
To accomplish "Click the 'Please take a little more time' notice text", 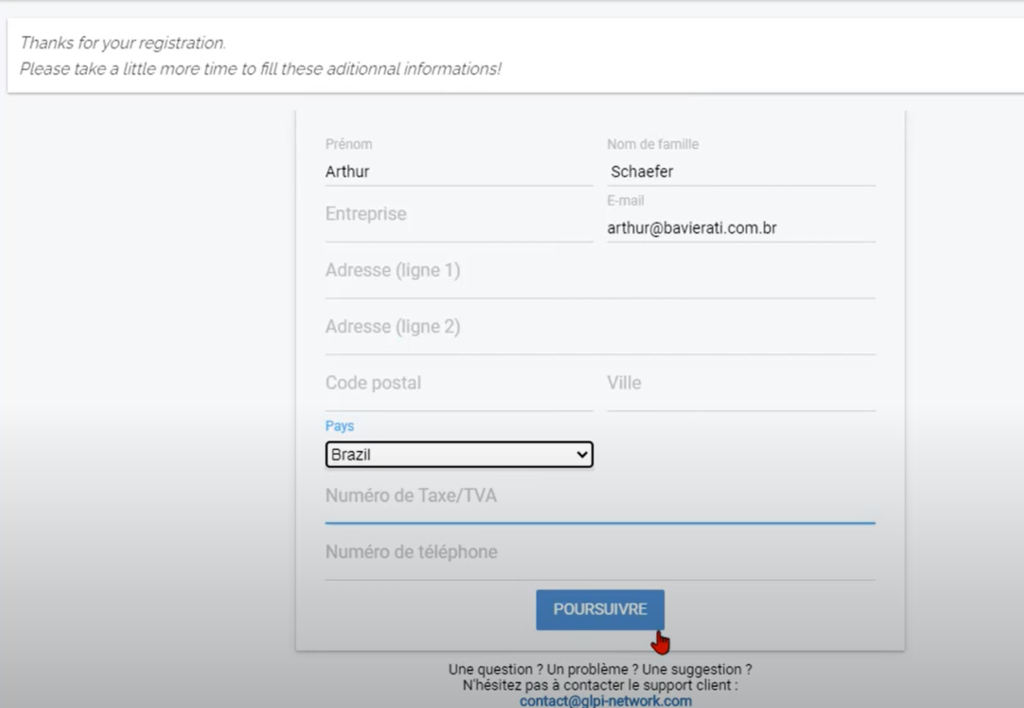I will tap(261, 69).
